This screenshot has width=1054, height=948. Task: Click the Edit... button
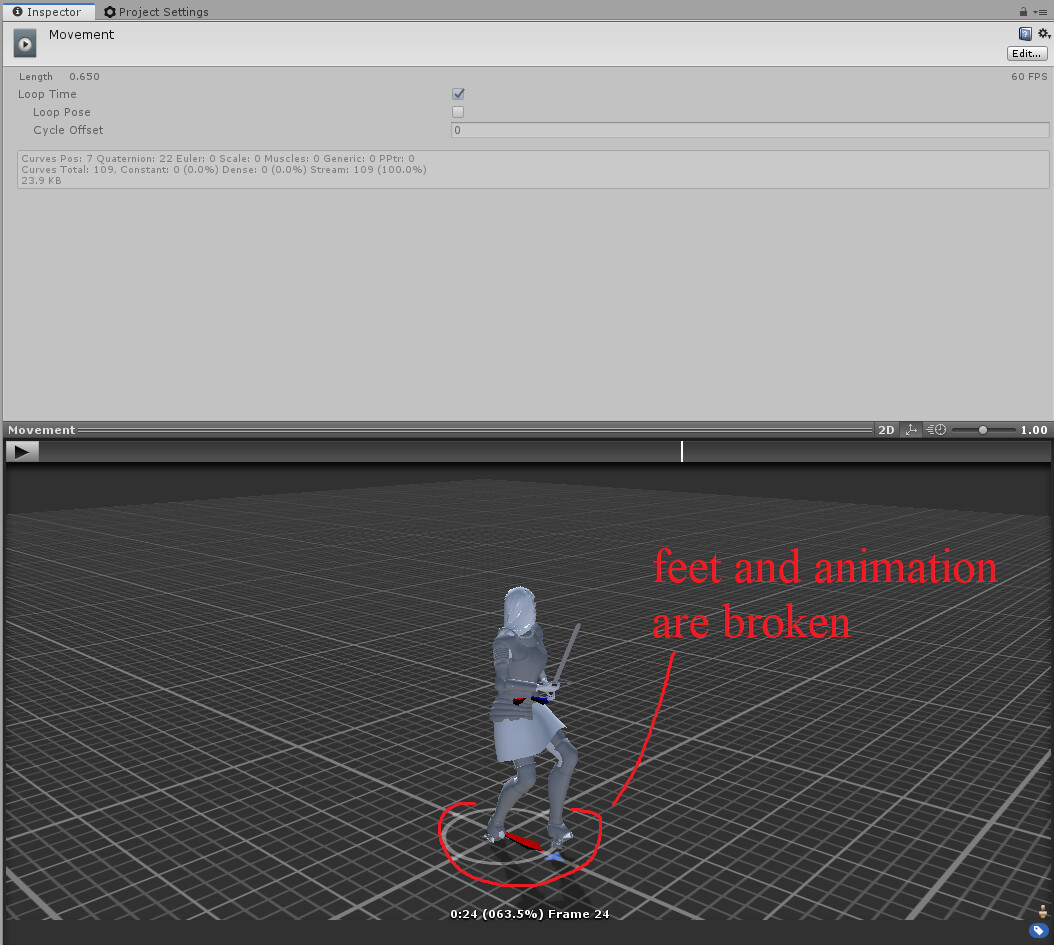click(1026, 53)
